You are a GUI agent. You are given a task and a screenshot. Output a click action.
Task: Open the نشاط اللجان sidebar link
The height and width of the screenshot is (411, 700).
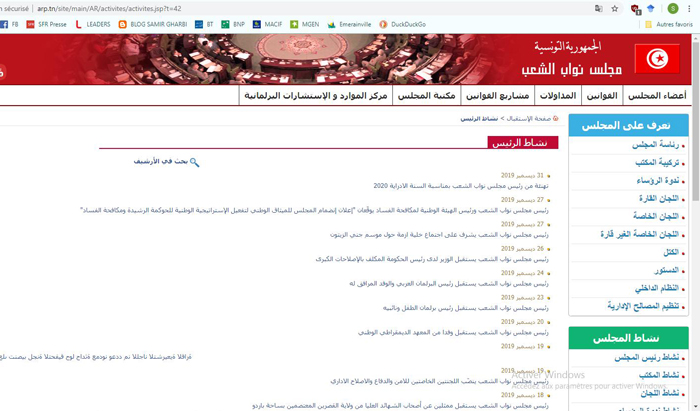pyautogui.click(x=659, y=393)
